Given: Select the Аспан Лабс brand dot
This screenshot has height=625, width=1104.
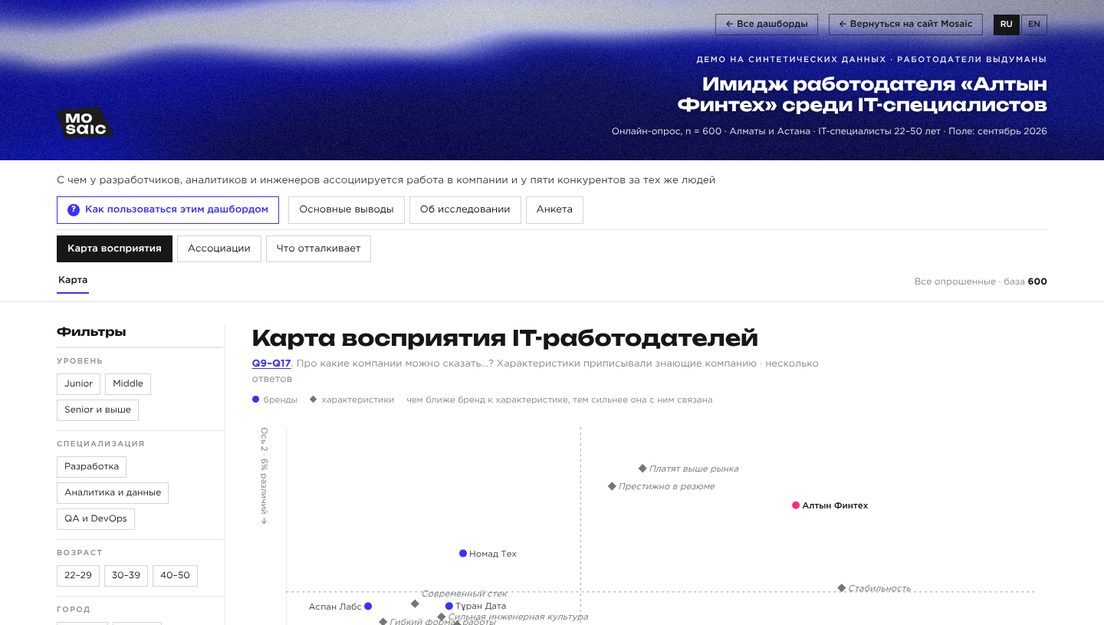Looking at the screenshot, I should 368,606.
